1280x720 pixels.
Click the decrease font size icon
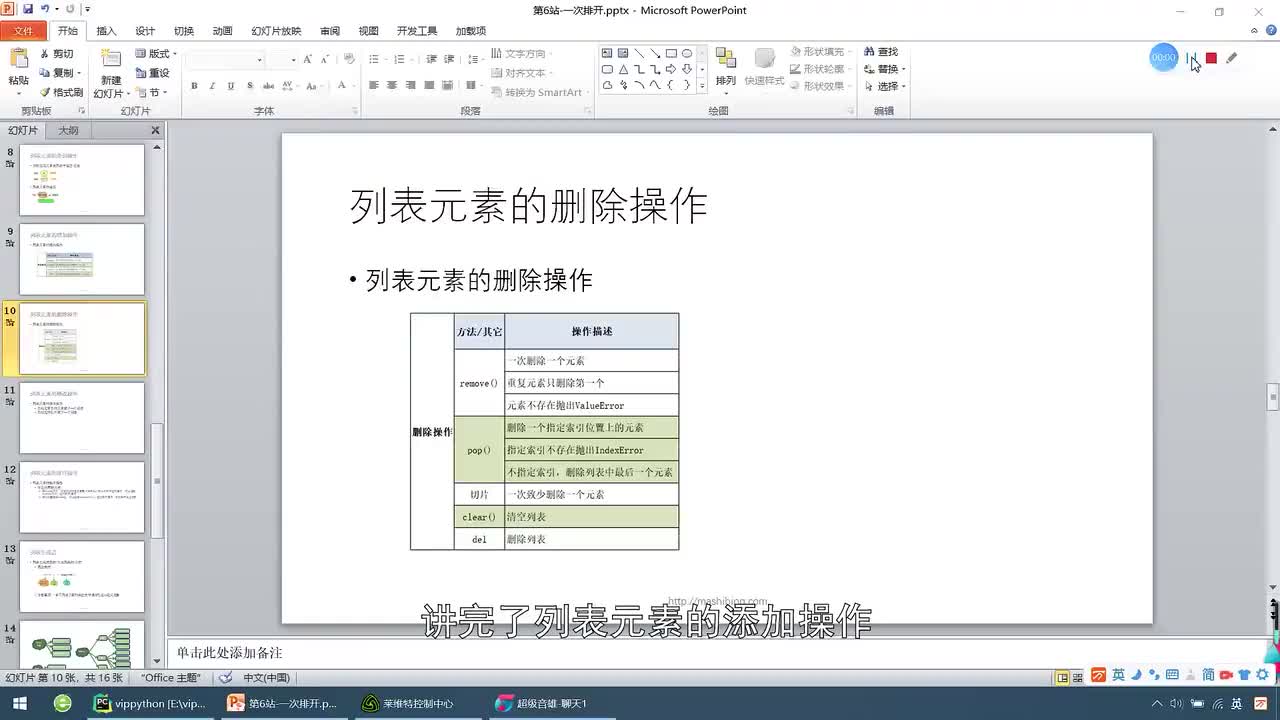click(x=325, y=60)
